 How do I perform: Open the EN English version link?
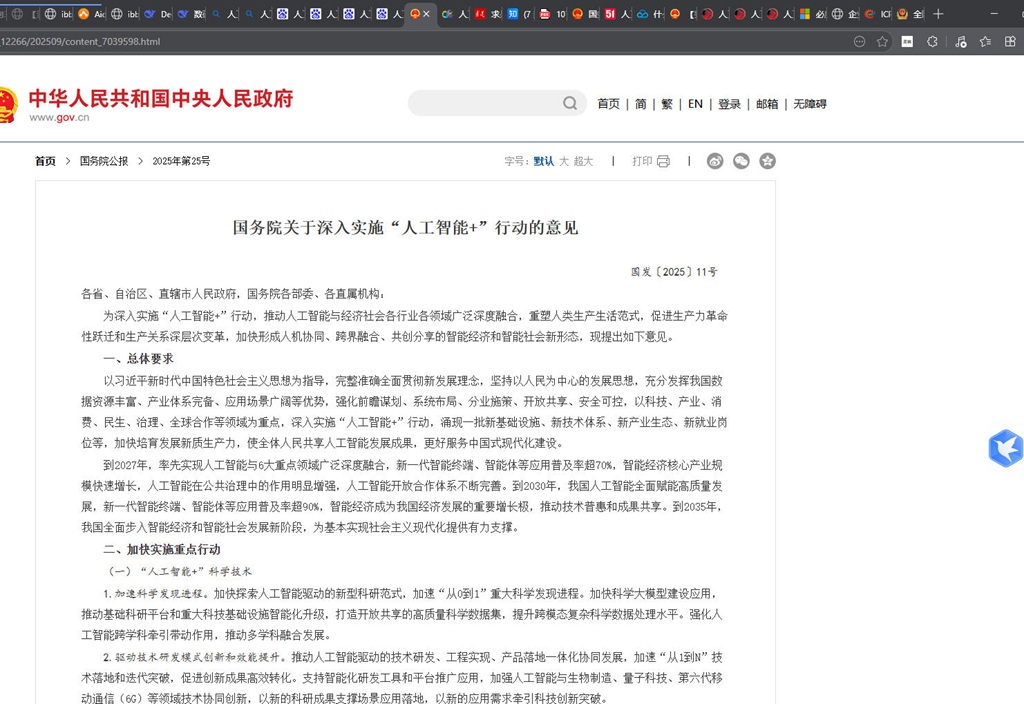(695, 104)
